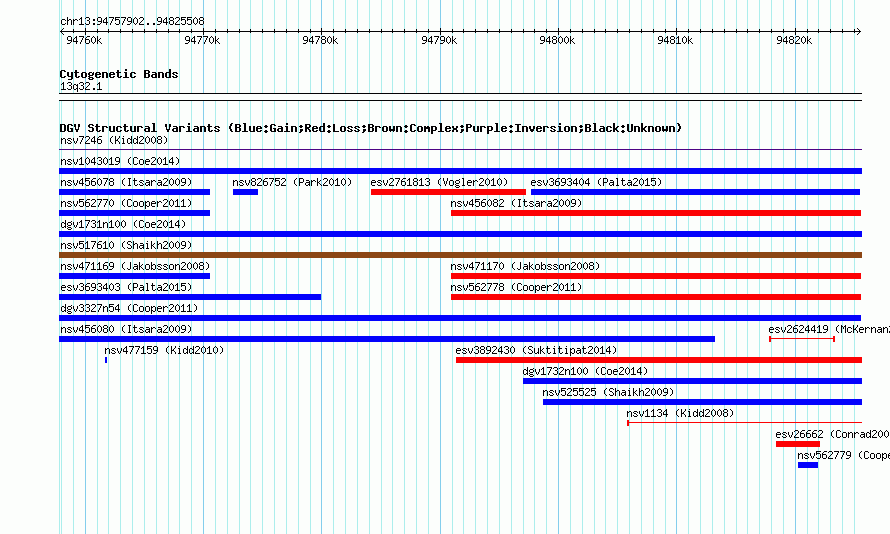Click the Cytogenetic Bands track title
The height and width of the screenshot is (534, 890).
(x=119, y=74)
